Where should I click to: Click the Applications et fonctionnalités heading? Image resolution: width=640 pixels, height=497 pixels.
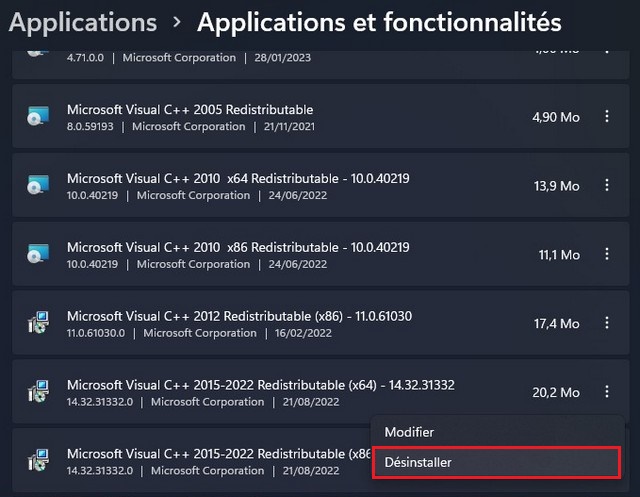tap(379, 22)
